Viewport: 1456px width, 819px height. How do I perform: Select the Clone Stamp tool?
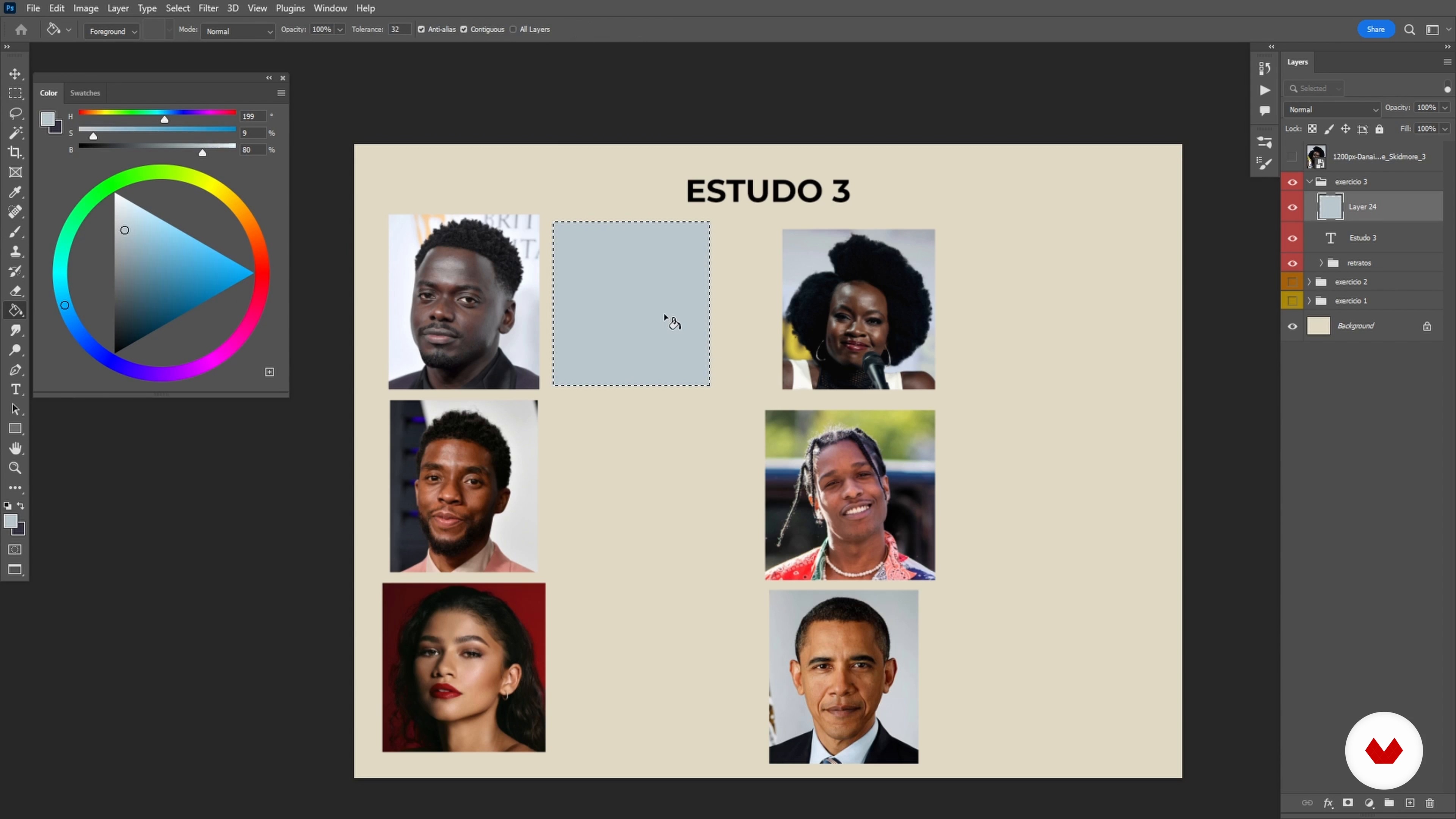pos(15,251)
